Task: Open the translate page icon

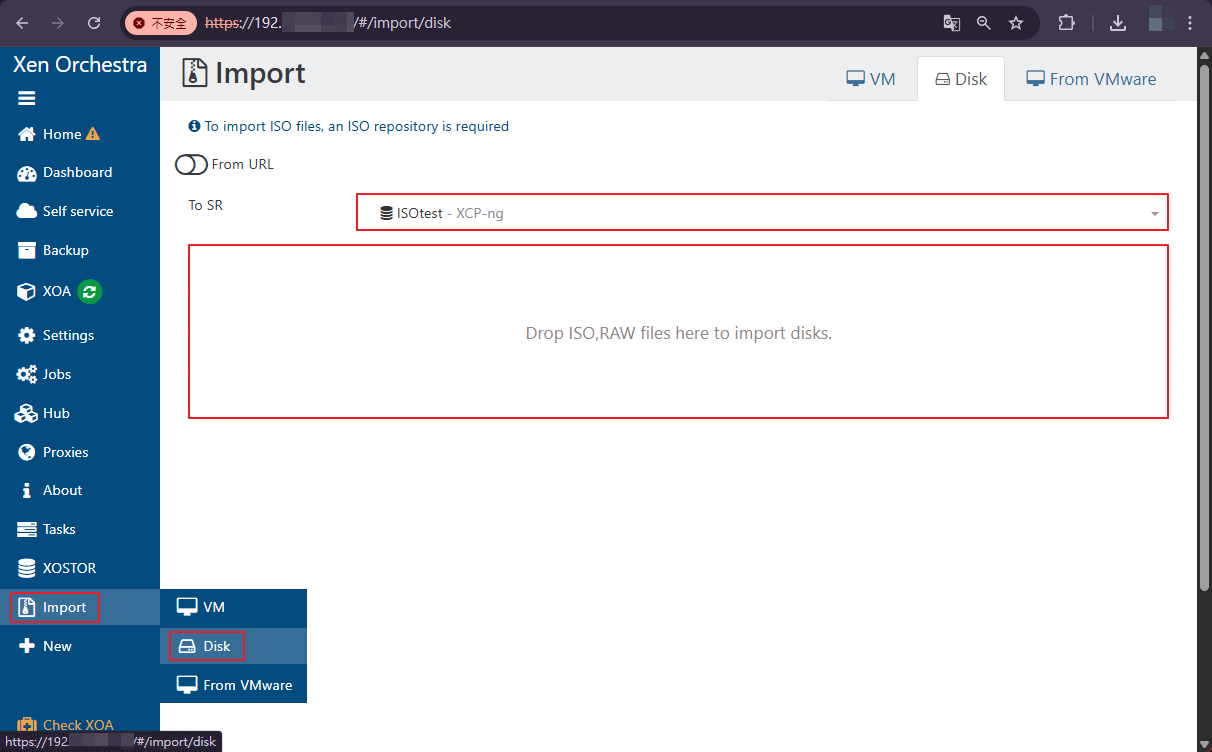Action: pyautogui.click(x=951, y=22)
